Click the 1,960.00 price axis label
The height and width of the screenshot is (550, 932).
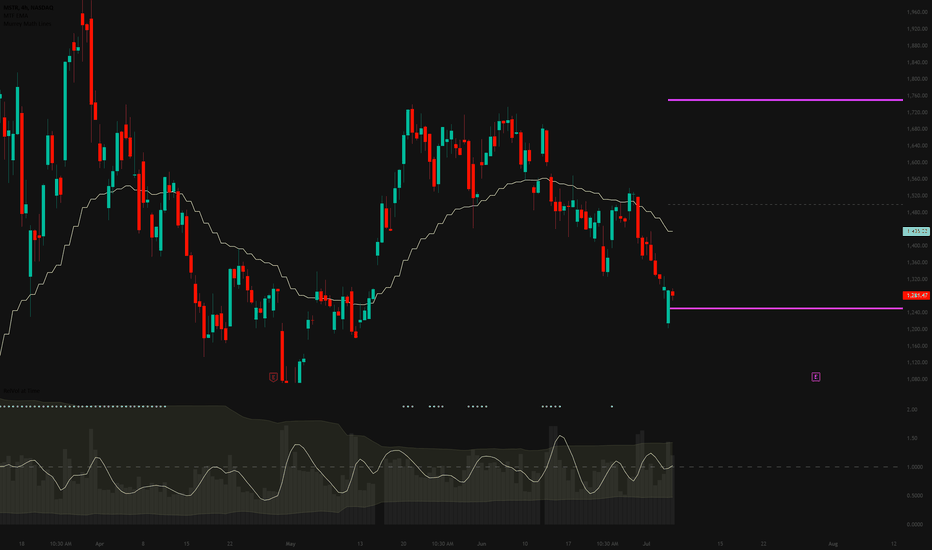click(x=917, y=12)
